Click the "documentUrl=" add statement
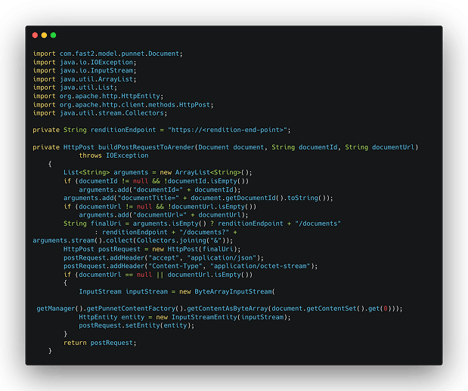 point(164,215)
